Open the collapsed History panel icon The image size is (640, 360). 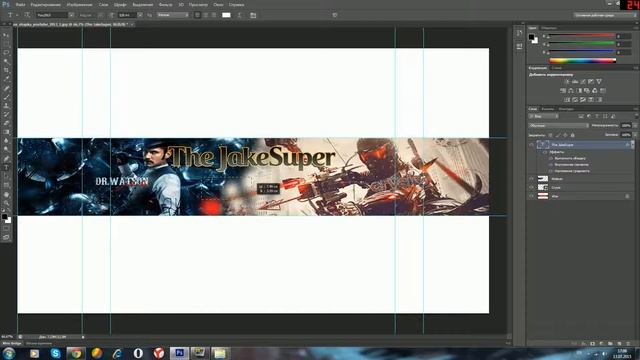click(x=519, y=33)
